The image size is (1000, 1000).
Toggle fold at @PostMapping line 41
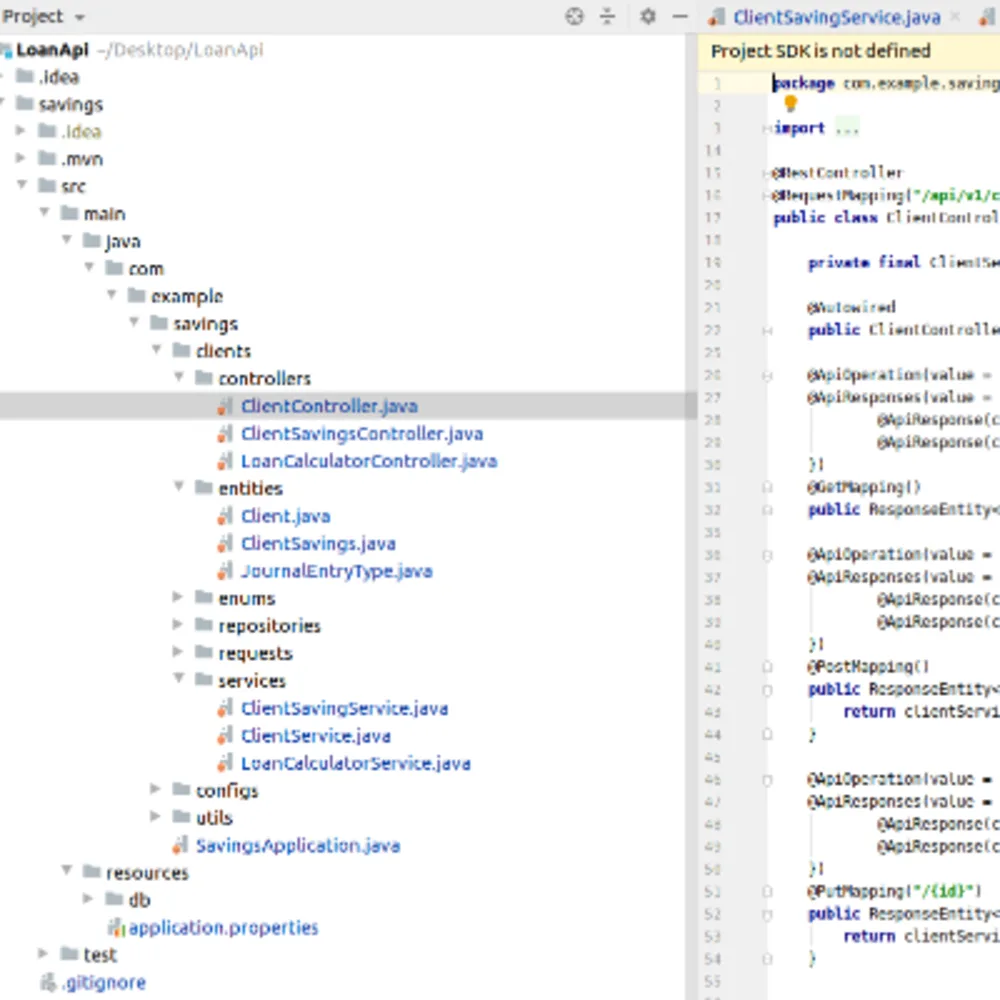pos(767,667)
